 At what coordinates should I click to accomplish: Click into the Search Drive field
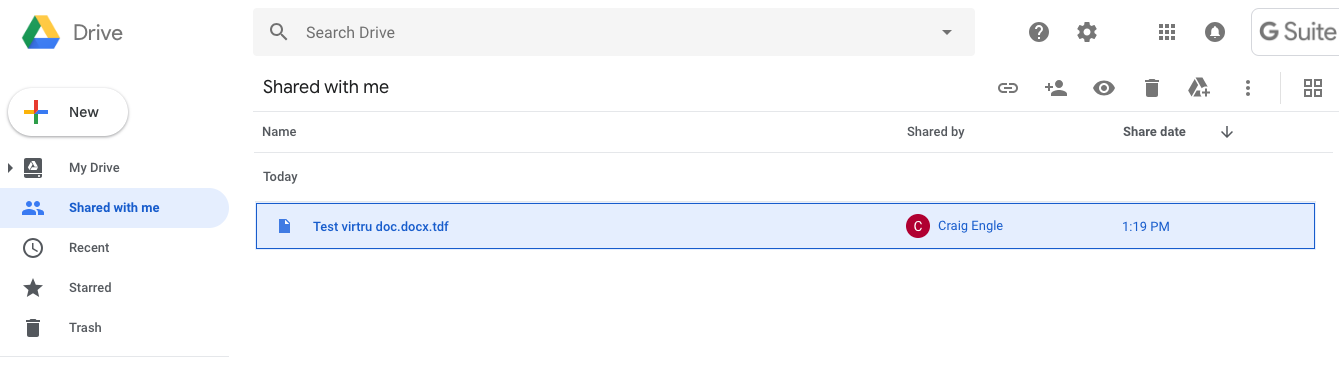pyautogui.click(x=614, y=32)
